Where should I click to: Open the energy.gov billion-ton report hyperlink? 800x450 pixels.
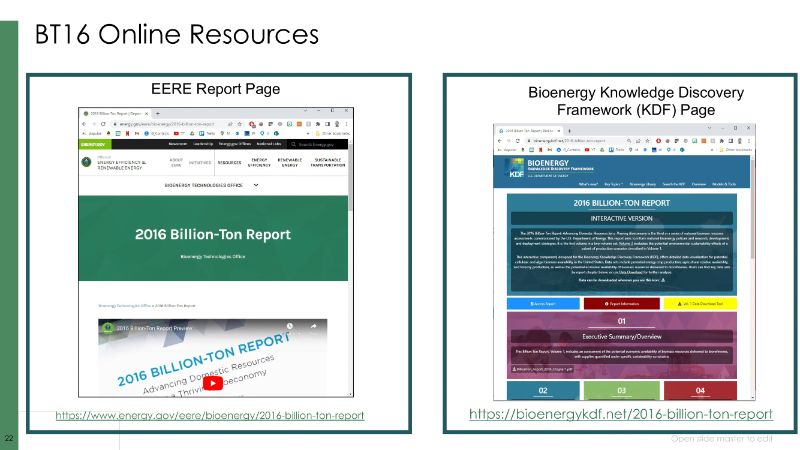point(209,415)
